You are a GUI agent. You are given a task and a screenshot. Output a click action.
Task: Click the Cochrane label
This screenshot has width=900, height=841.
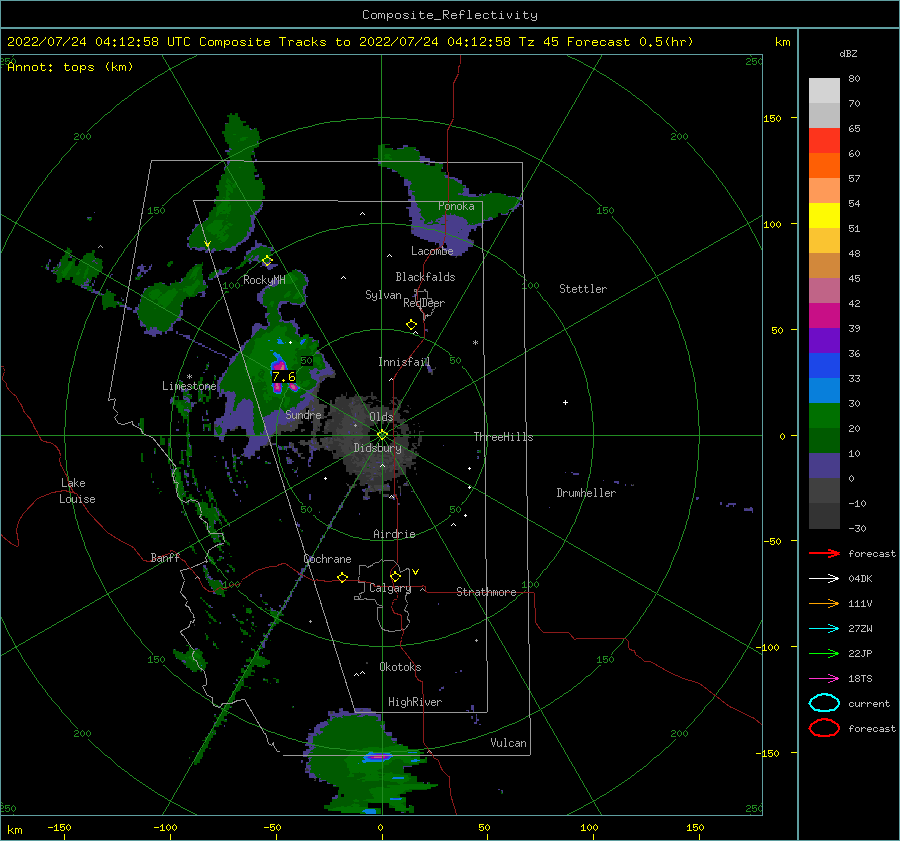tap(327, 559)
